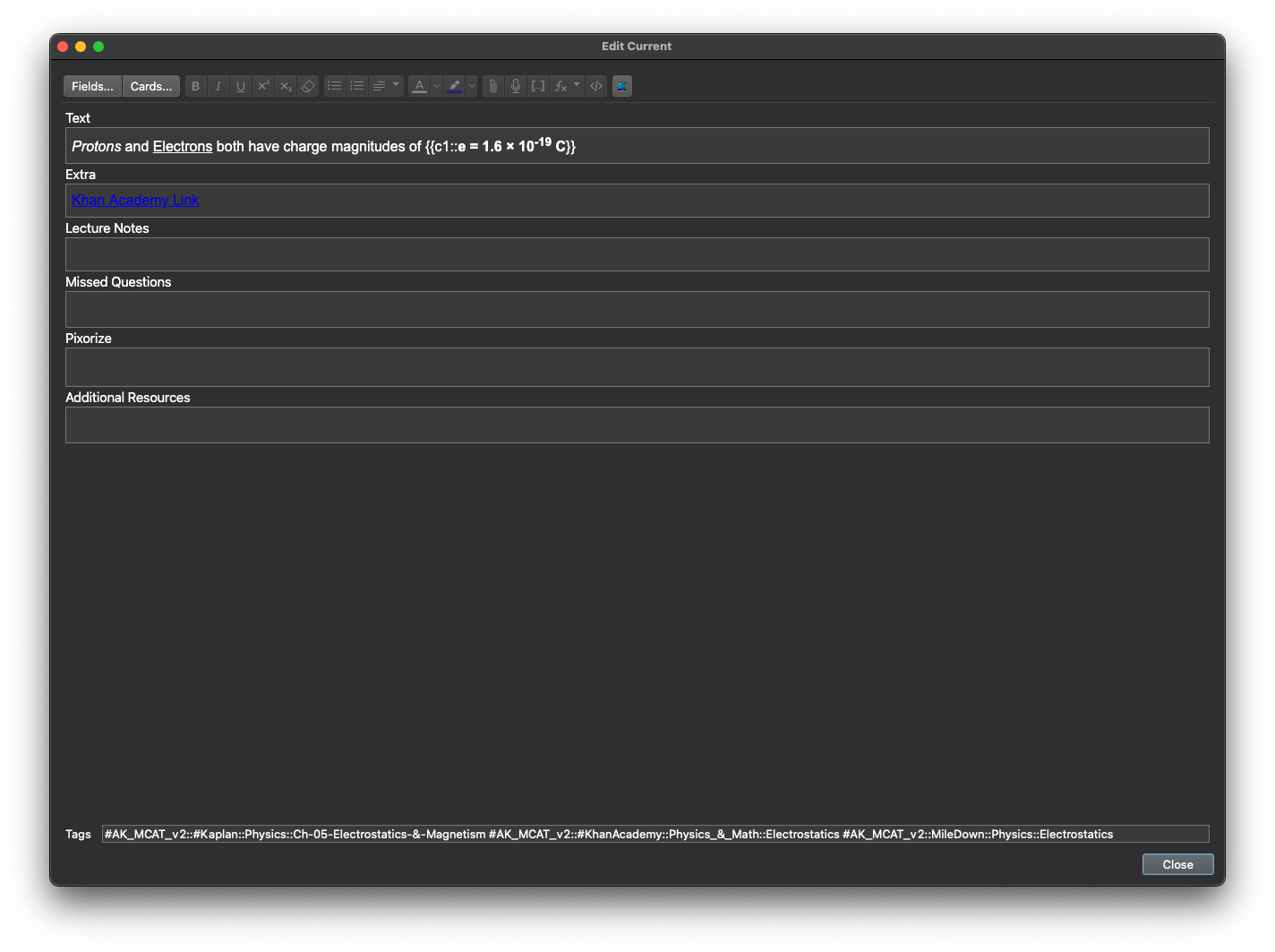Open the Khan Academy Link
This screenshot has height=952, width=1275.
click(x=135, y=200)
